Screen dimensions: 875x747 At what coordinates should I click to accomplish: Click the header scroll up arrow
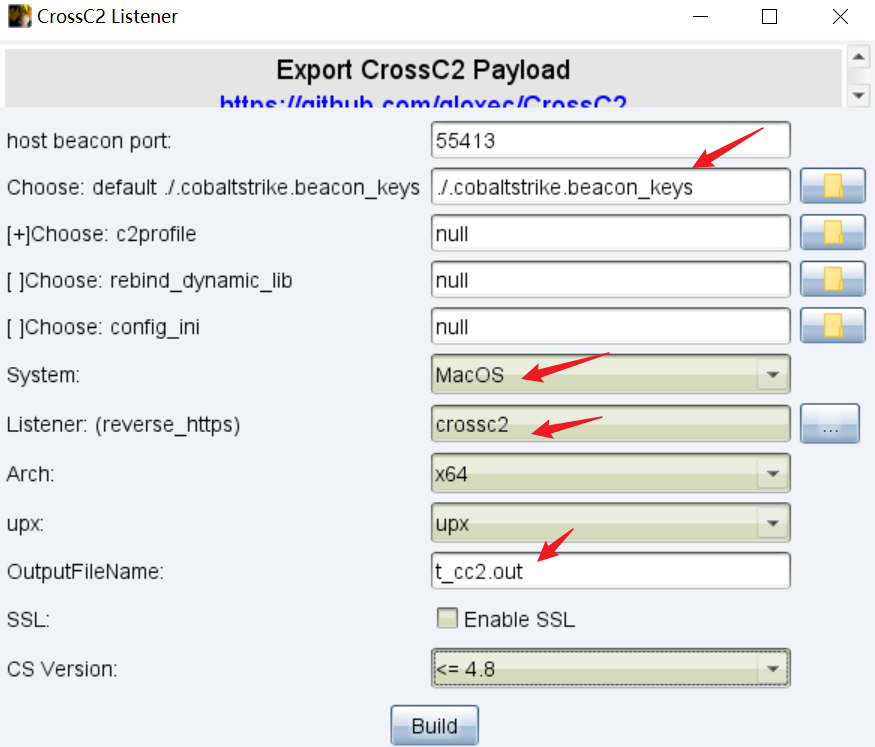859,57
